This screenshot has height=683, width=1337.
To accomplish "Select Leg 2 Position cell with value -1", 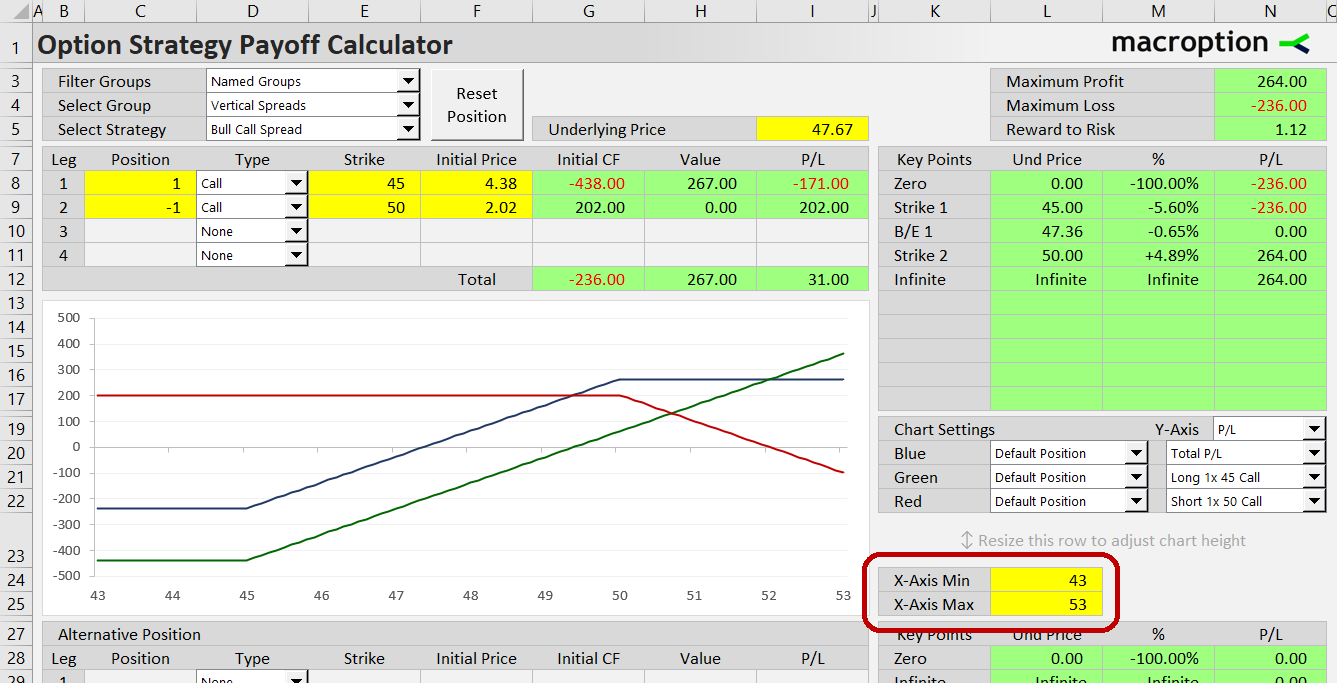I will coord(140,207).
